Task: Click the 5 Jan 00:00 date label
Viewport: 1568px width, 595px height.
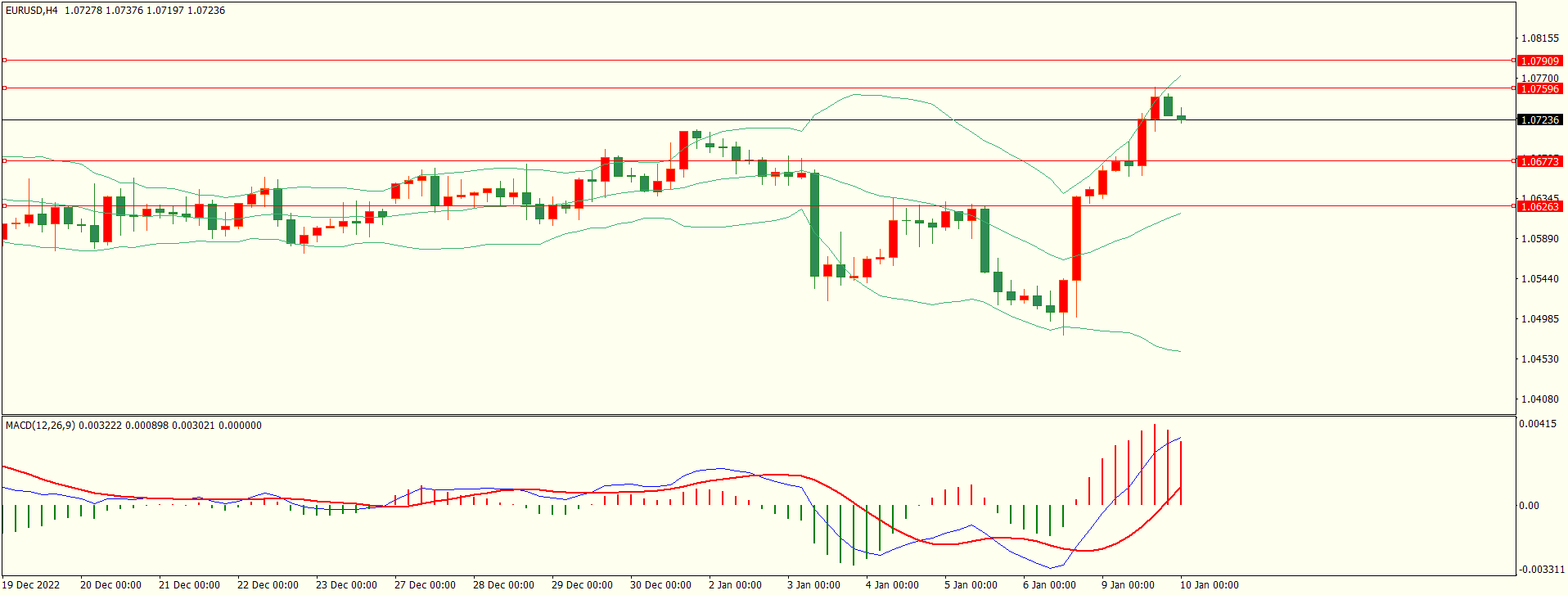Action: [971, 585]
